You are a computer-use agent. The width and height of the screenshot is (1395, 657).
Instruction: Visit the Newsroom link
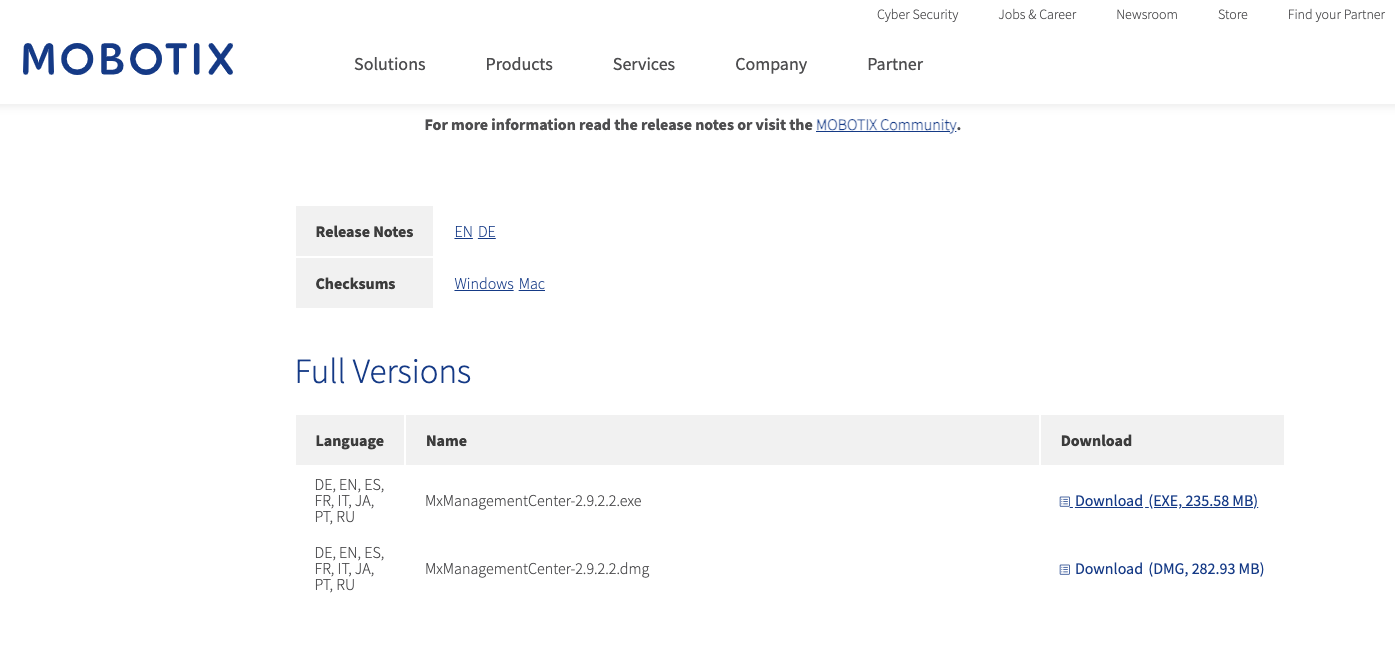point(1147,14)
